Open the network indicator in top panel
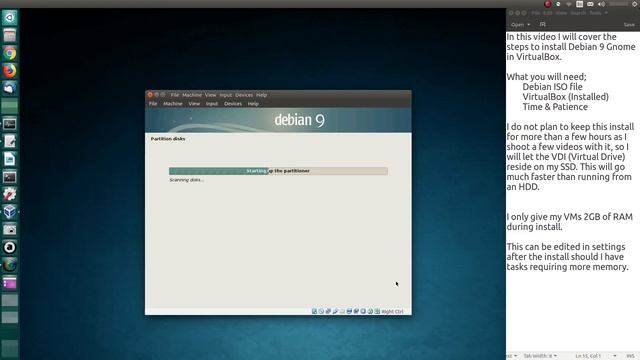The width and height of the screenshot is (640, 360). [x=569, y=4]
